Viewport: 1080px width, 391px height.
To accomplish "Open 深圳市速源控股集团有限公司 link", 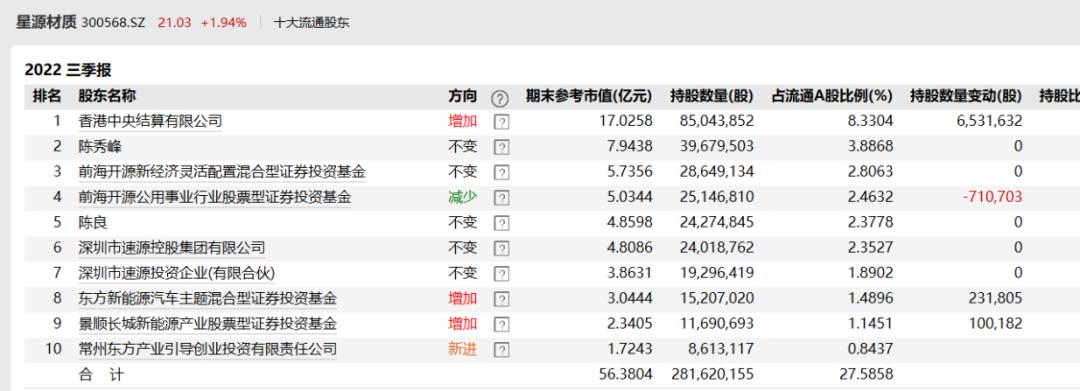I will click(172, 248).
